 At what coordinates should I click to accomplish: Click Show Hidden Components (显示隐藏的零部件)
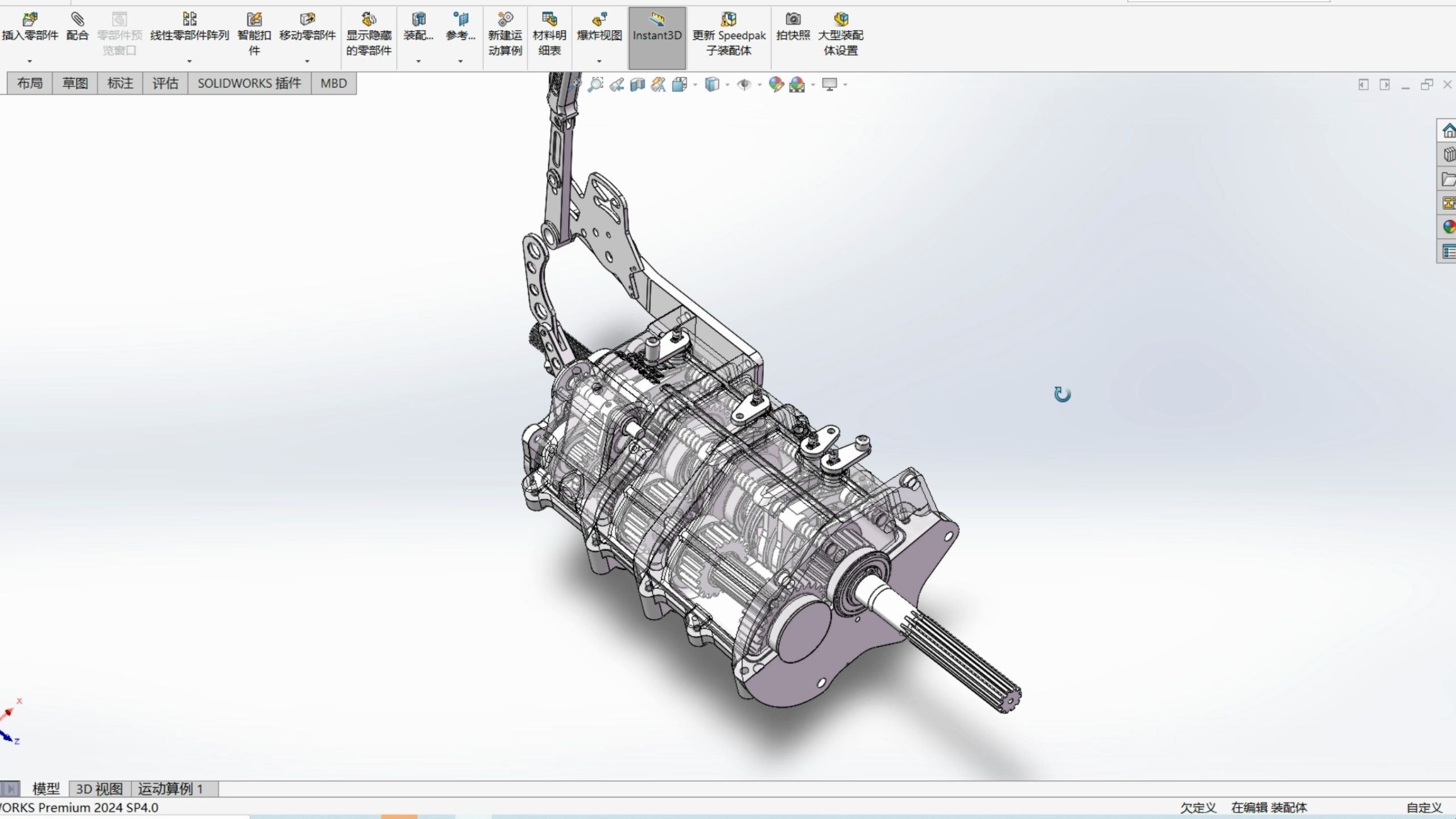click(x=369, y=34)
